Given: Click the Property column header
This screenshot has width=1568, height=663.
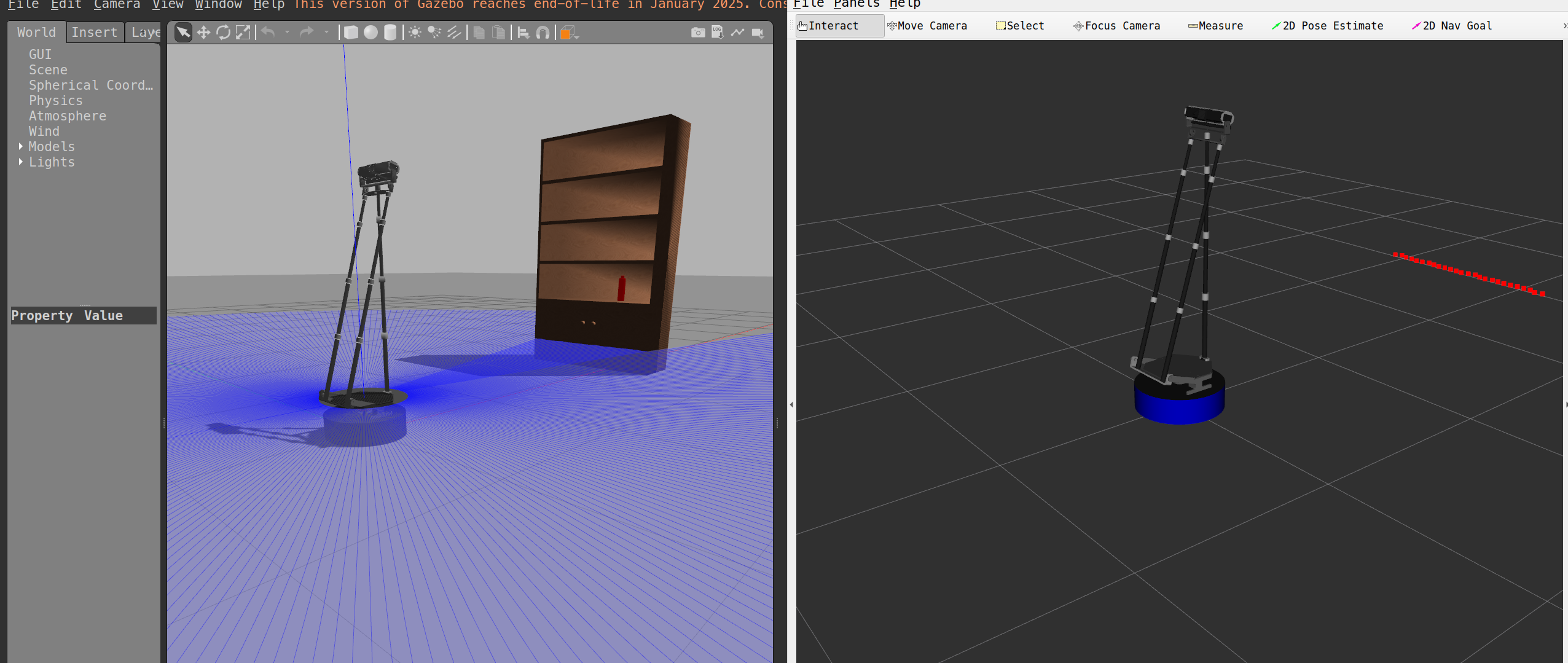Looking at the screenshot, I should [x=42, y=315].
